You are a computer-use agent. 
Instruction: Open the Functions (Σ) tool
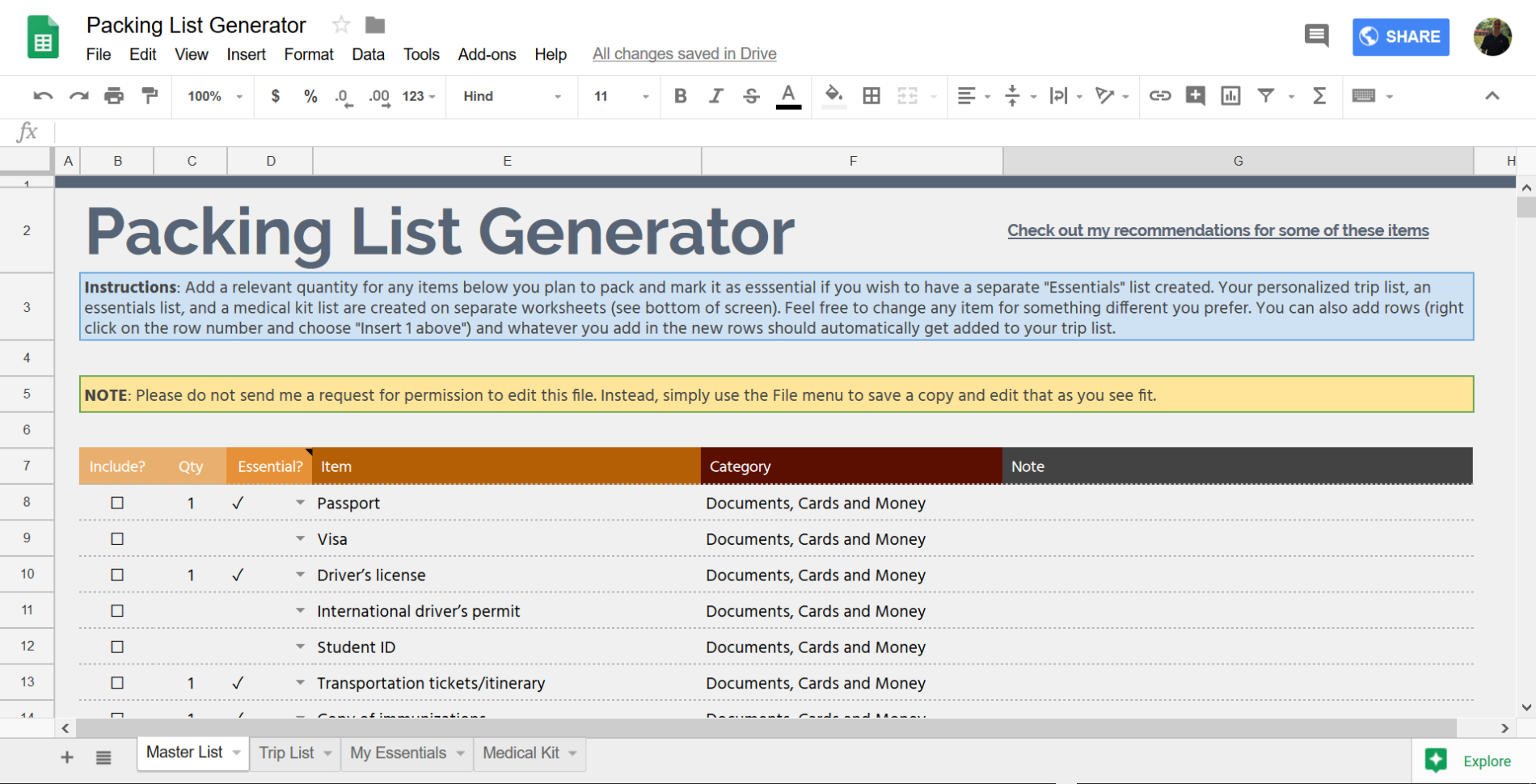(x=1319, y=96)
